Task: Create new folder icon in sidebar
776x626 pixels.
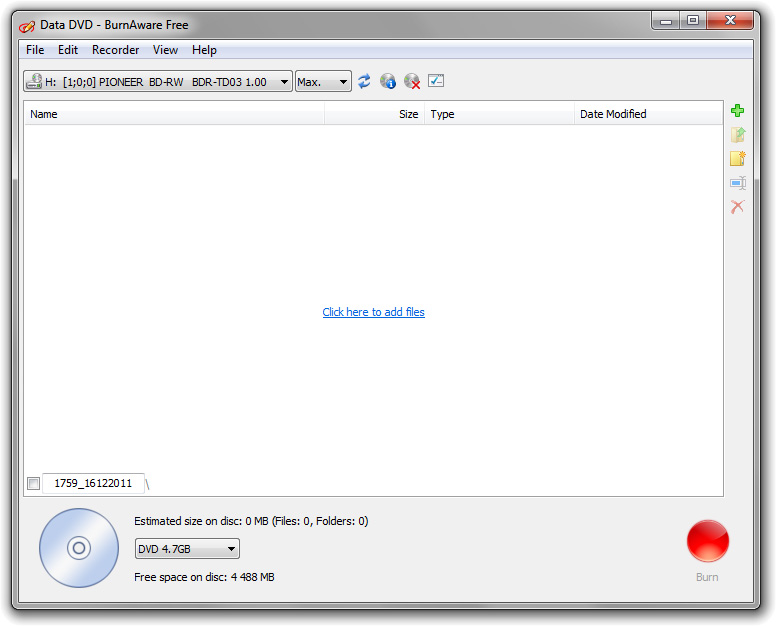Action: 738,158
